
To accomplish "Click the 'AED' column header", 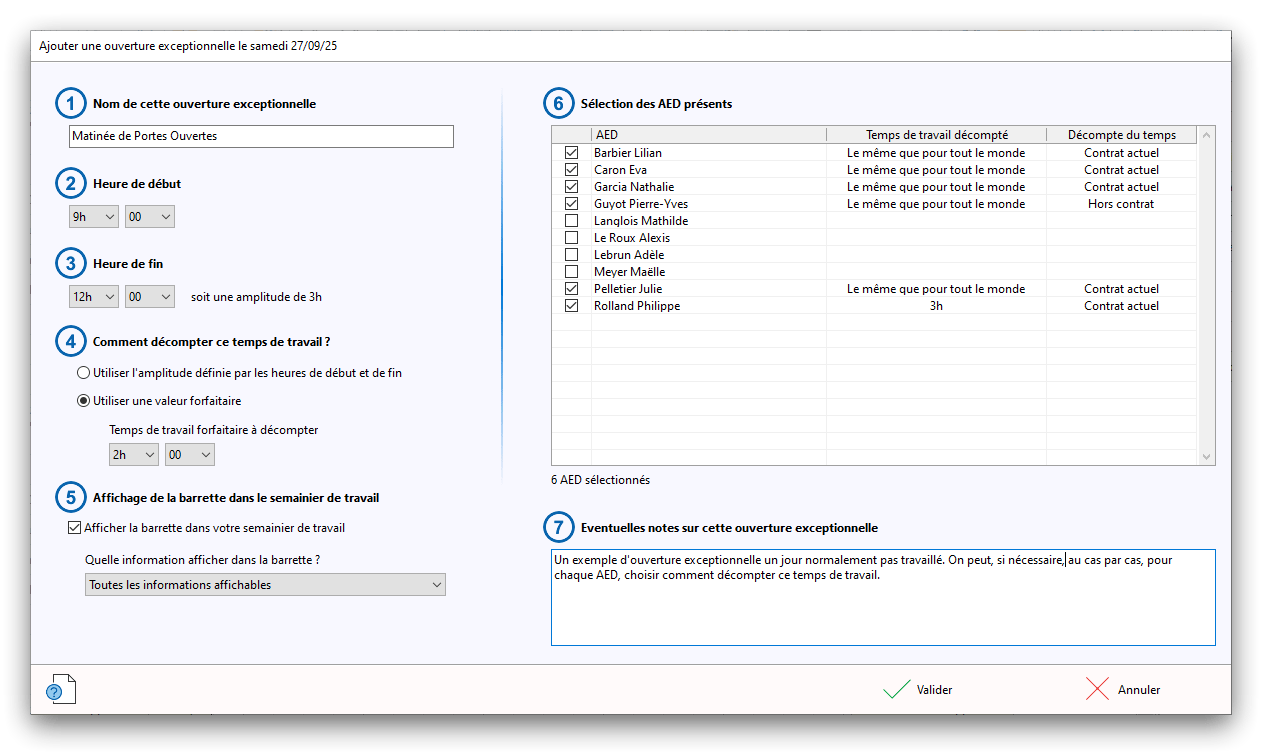I will click(x=708, y=135).
